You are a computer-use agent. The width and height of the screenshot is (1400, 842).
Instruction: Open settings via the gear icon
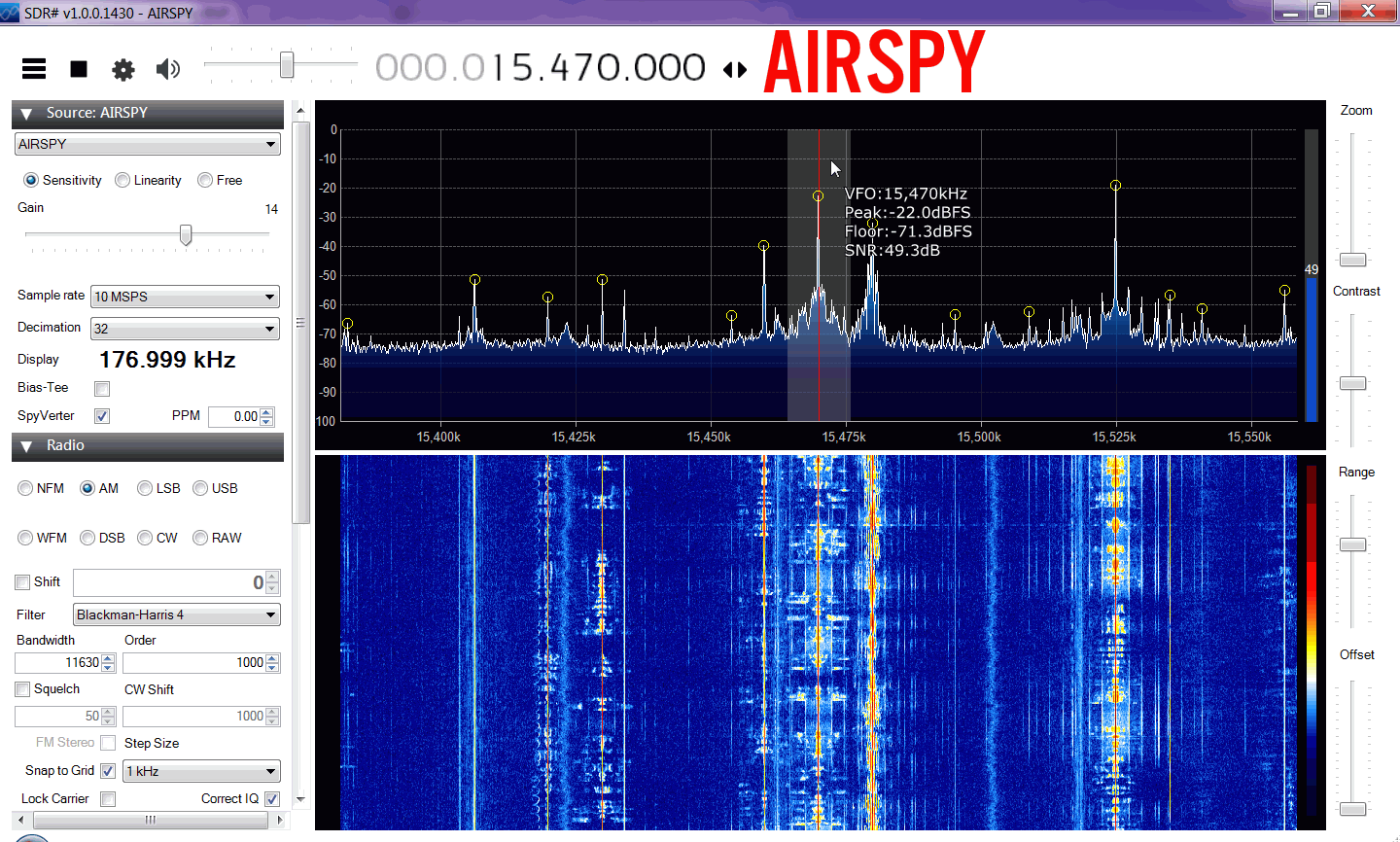pos(123,69)
